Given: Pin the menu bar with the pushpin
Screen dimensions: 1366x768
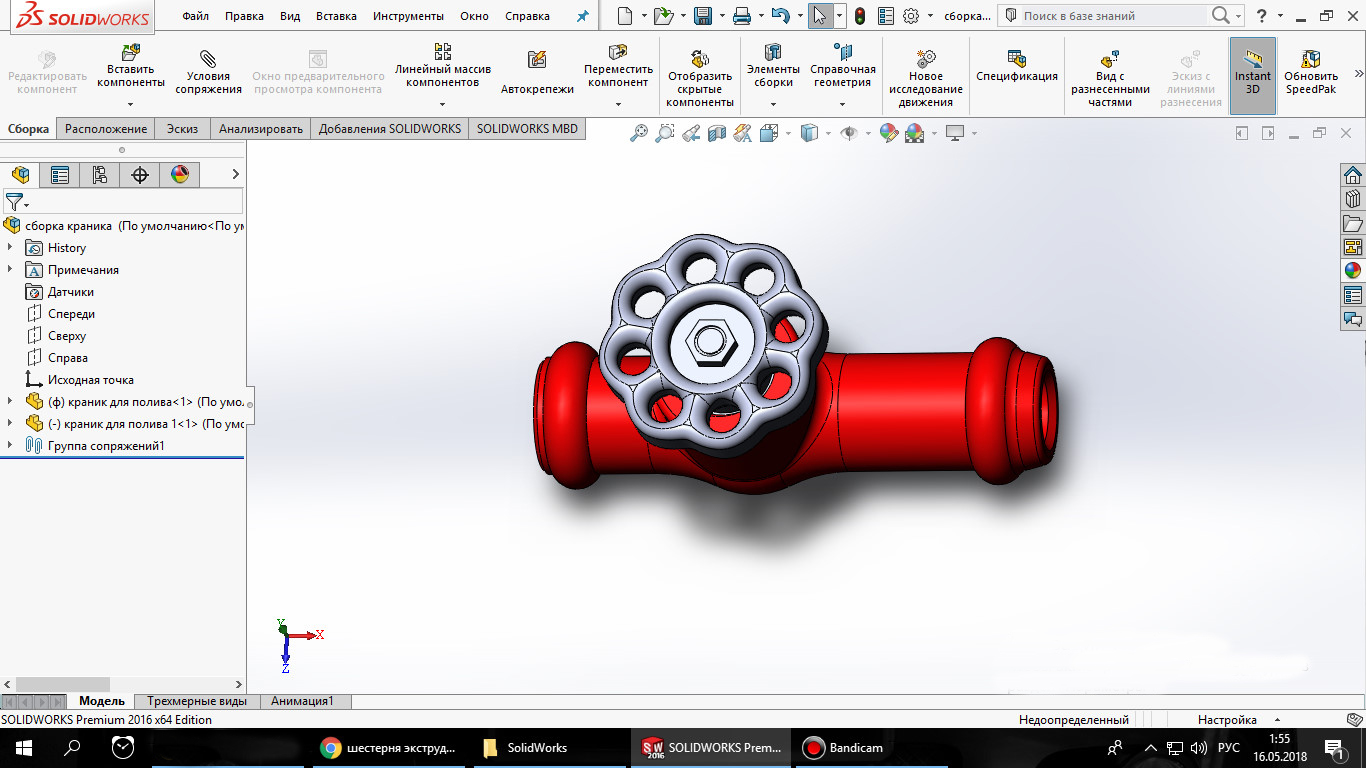Looking at the screenshot, I should coord(583,17).
